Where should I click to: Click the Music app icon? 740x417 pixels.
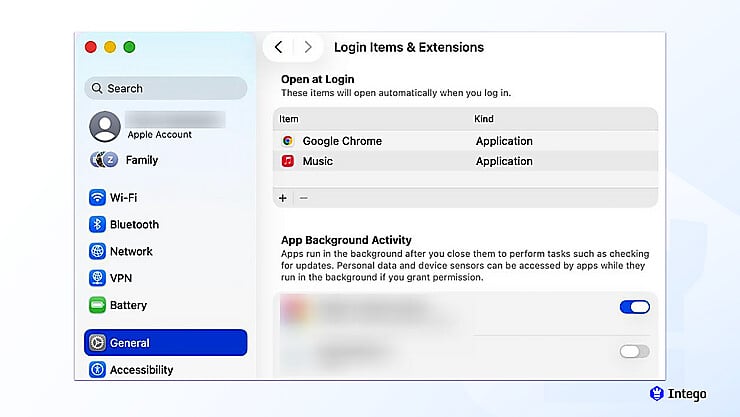point(287,161)
